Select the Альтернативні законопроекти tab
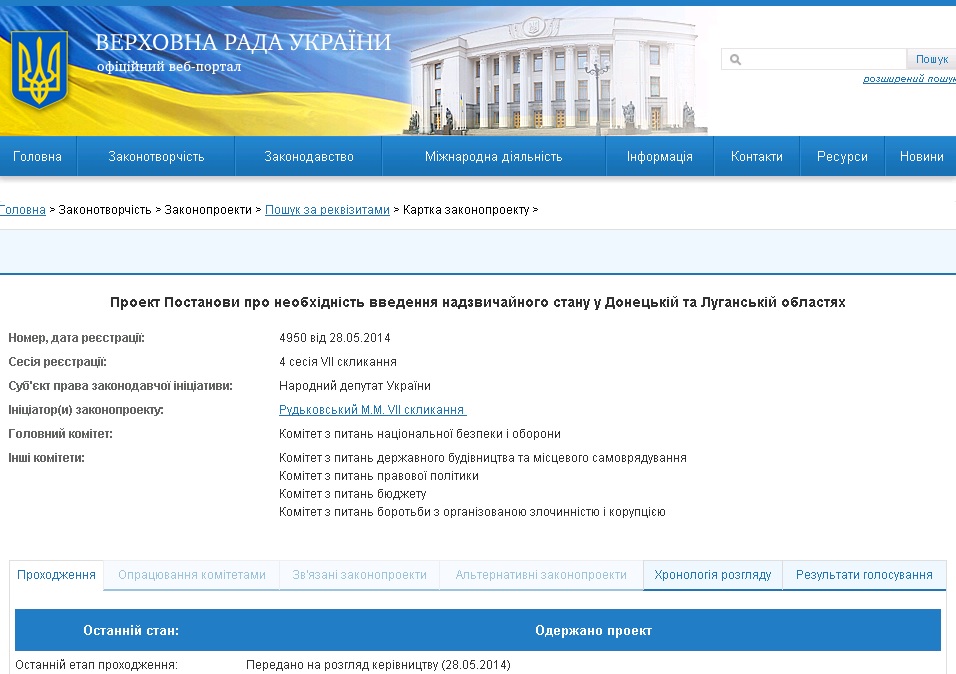Screen dimensions: 956x674 (541, 575)
